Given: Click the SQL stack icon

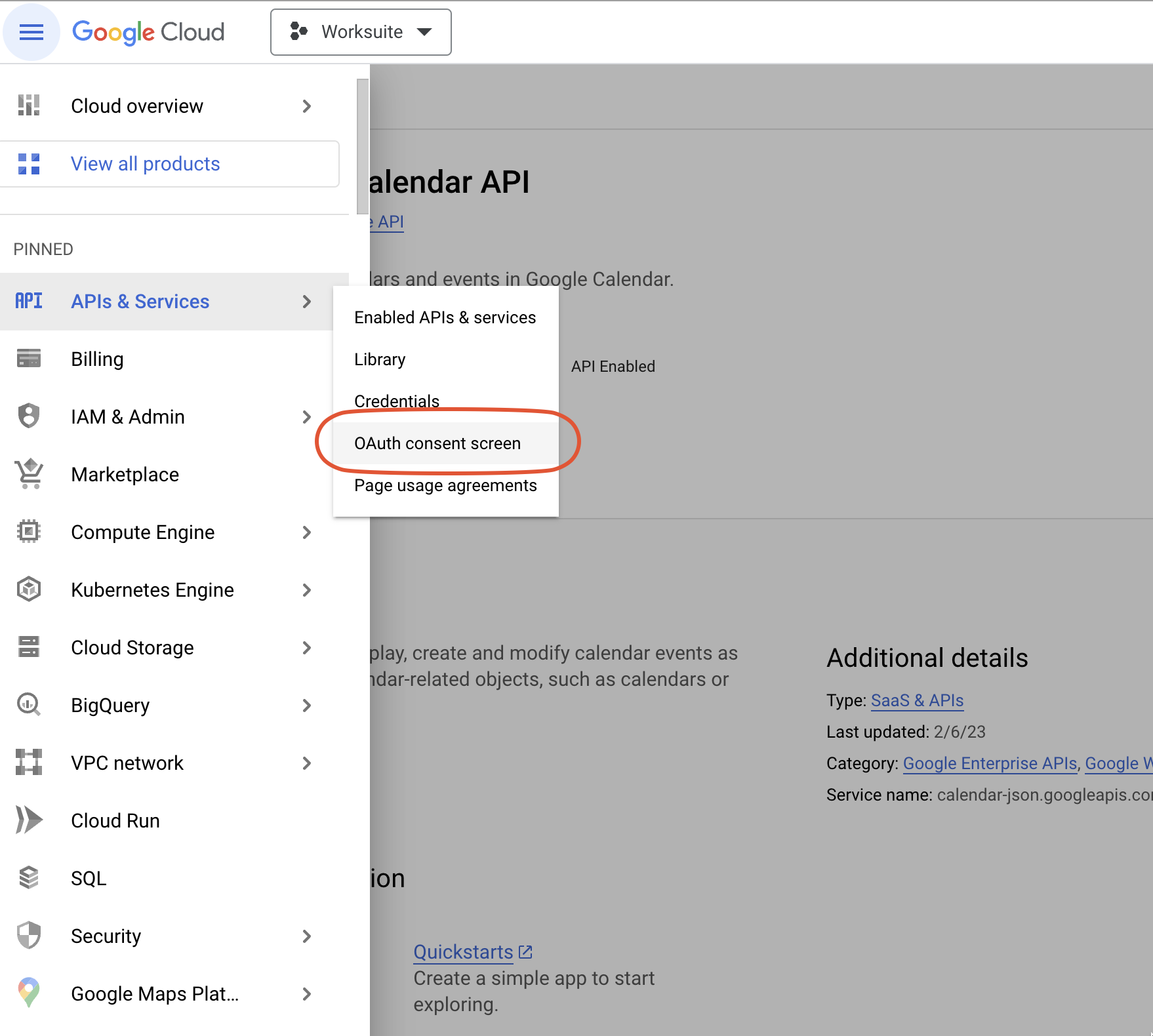Looking at the screenshot, I should point(29,878).
